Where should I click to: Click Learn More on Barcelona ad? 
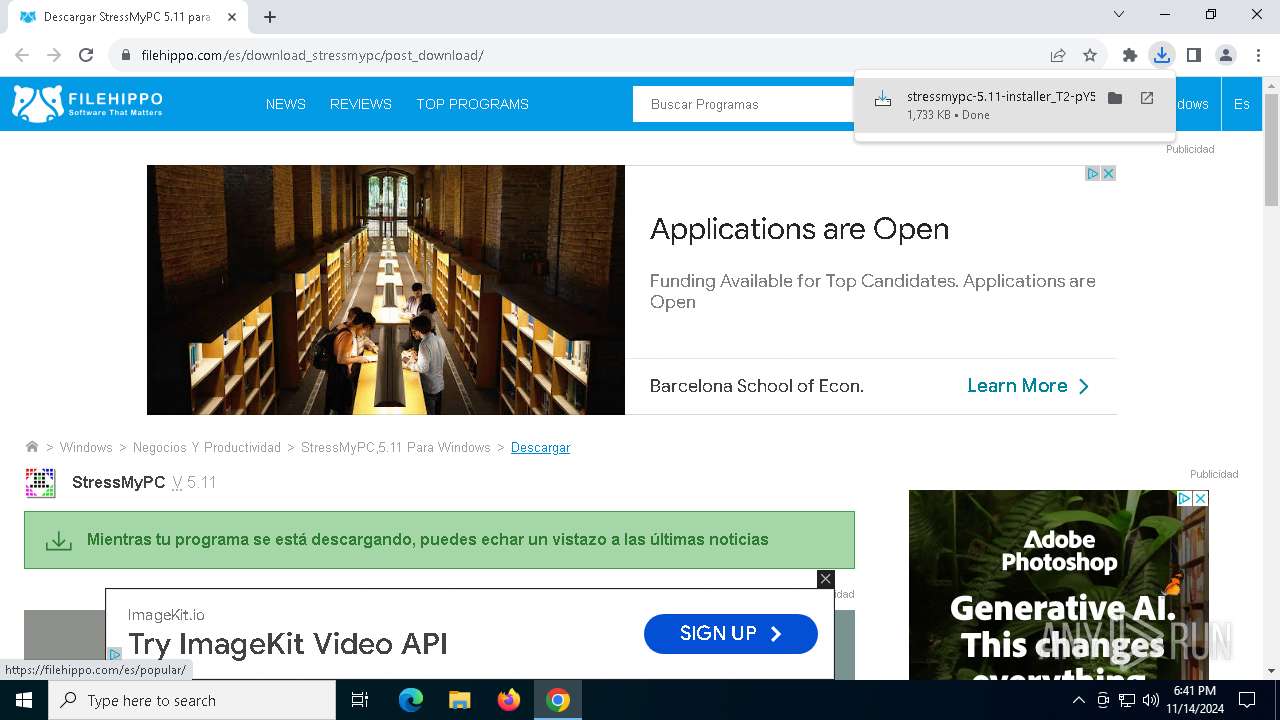[1028, 386]
